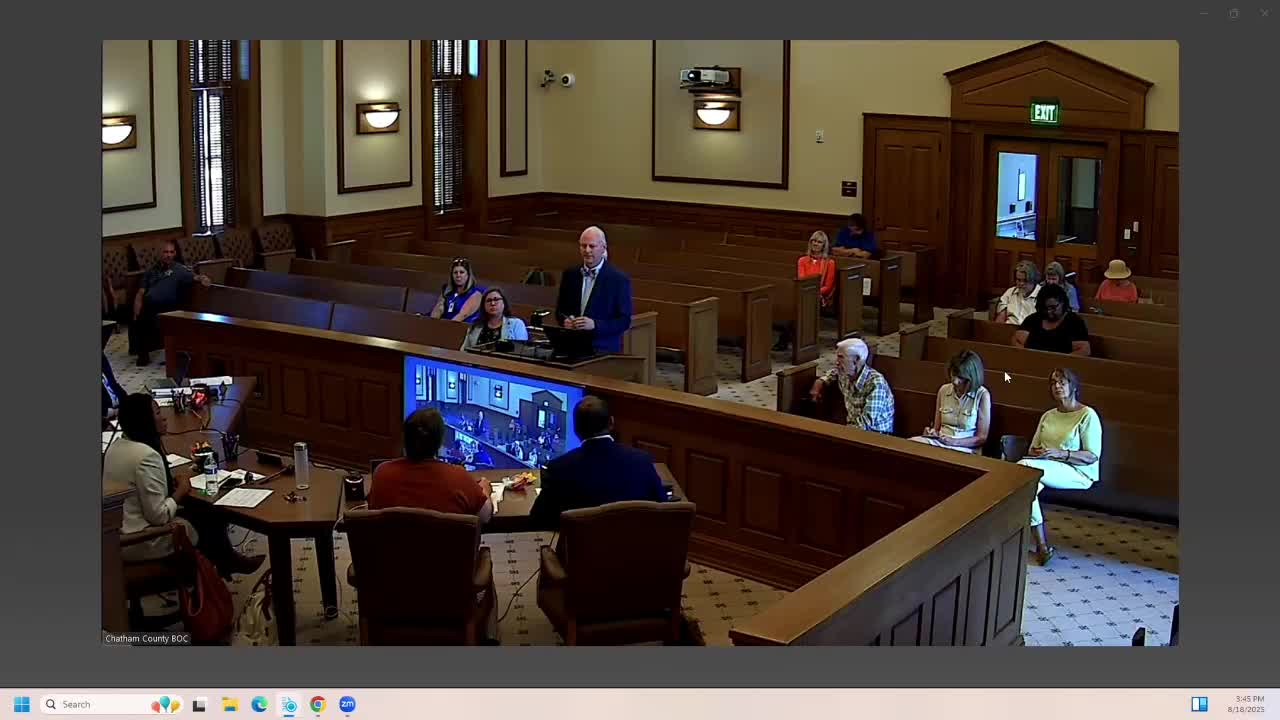1280x720 pixels.
Task: Click the 8/18/2025 date in the taskbar
Action: click(1247, 710)
